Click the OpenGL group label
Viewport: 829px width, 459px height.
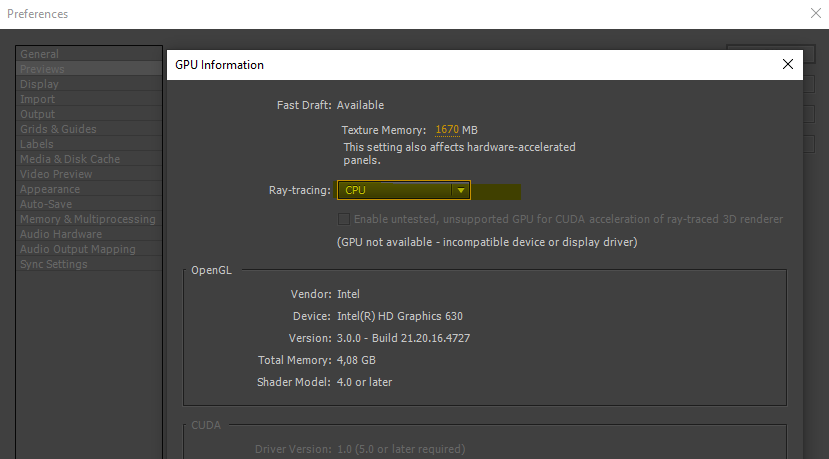click(x=211, y=270)
